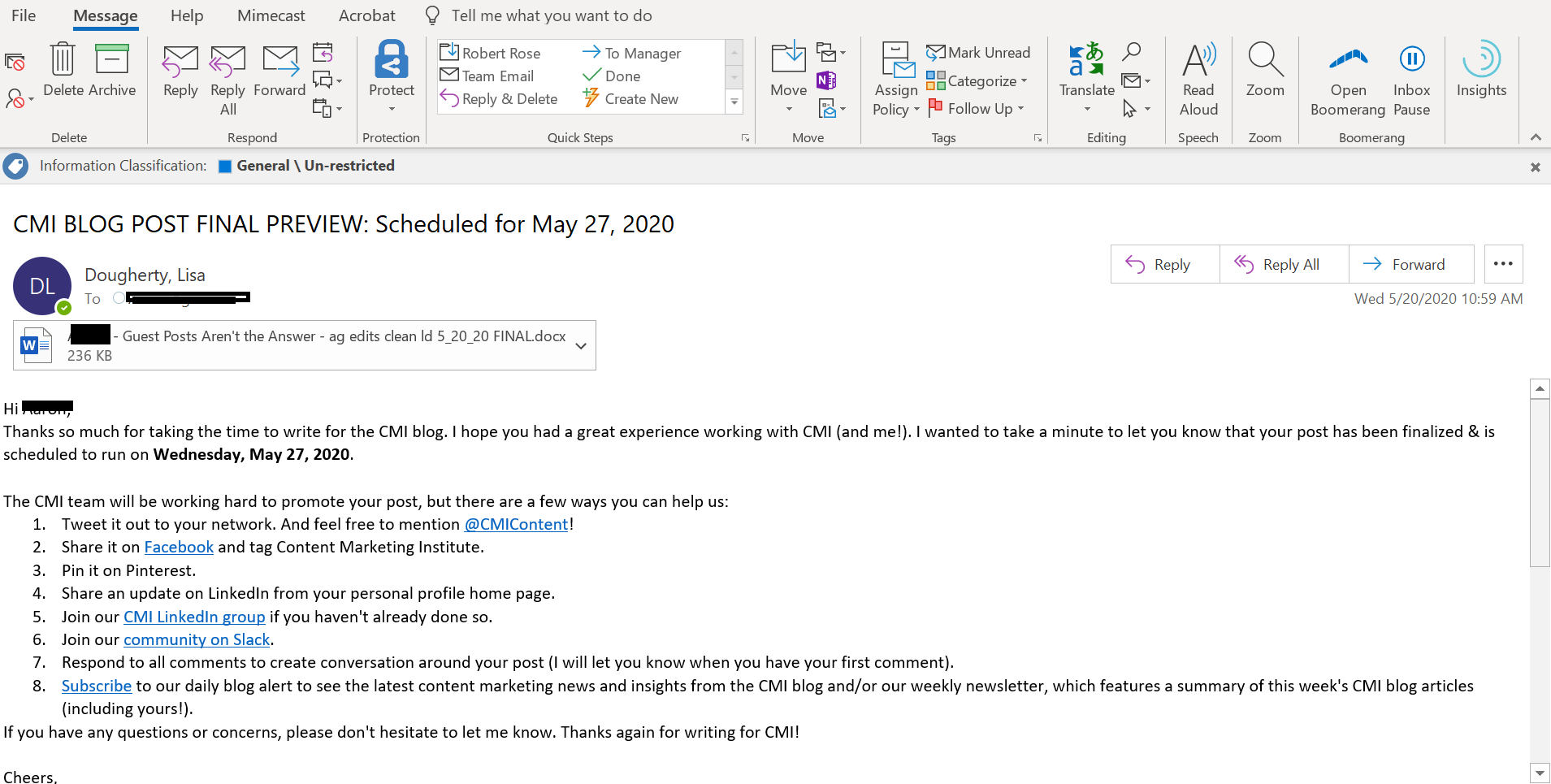This screenshot has width=1551, height=784.
Task: Click Forward button in the message header
Action: click(1411, 264)
